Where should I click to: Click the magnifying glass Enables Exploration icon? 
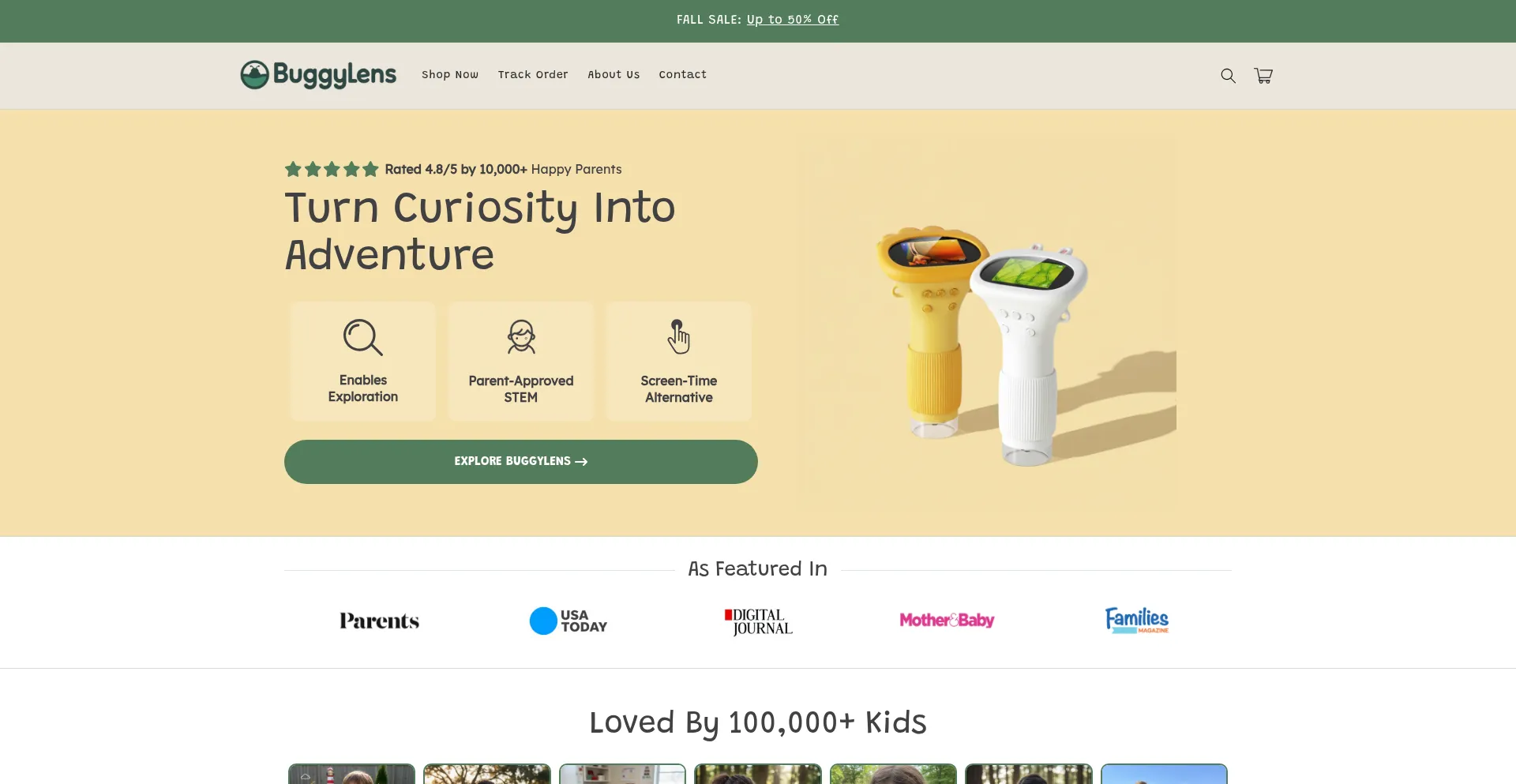[363, 338]
